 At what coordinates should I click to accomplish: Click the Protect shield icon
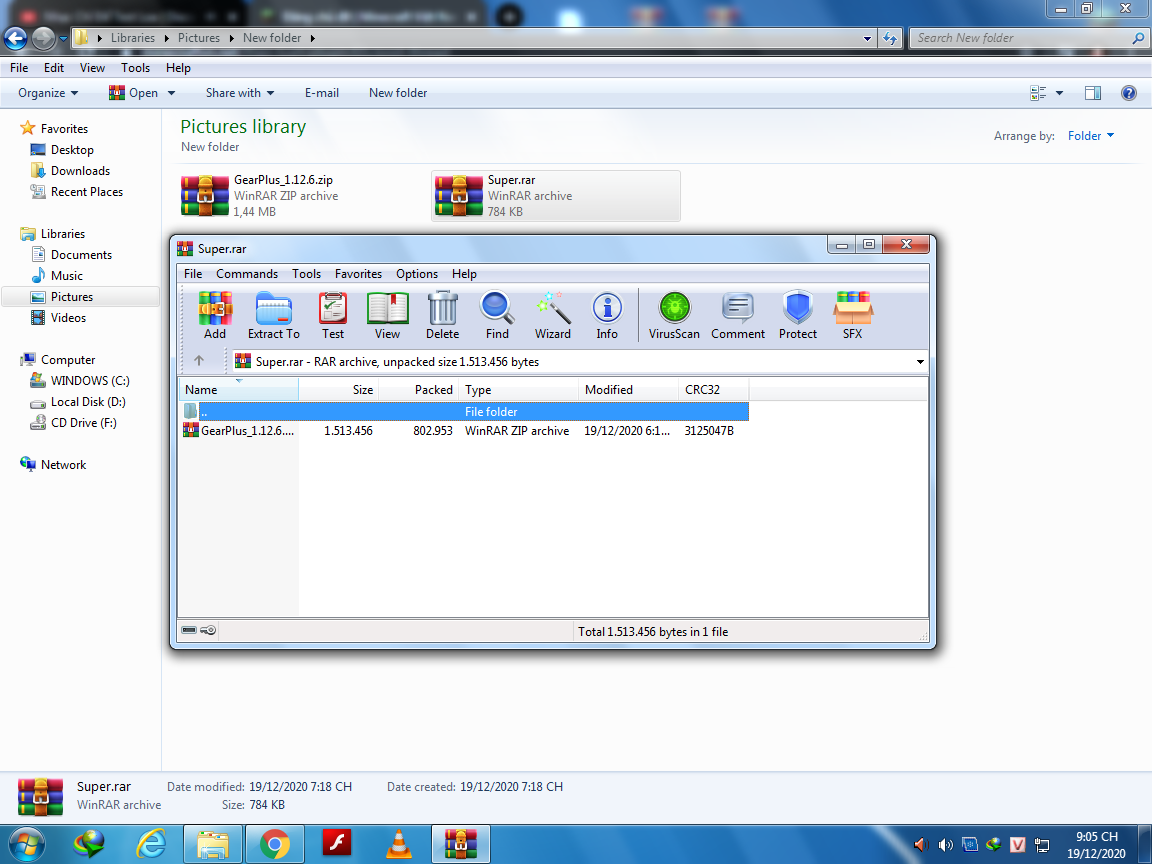(x=797, y=315)
